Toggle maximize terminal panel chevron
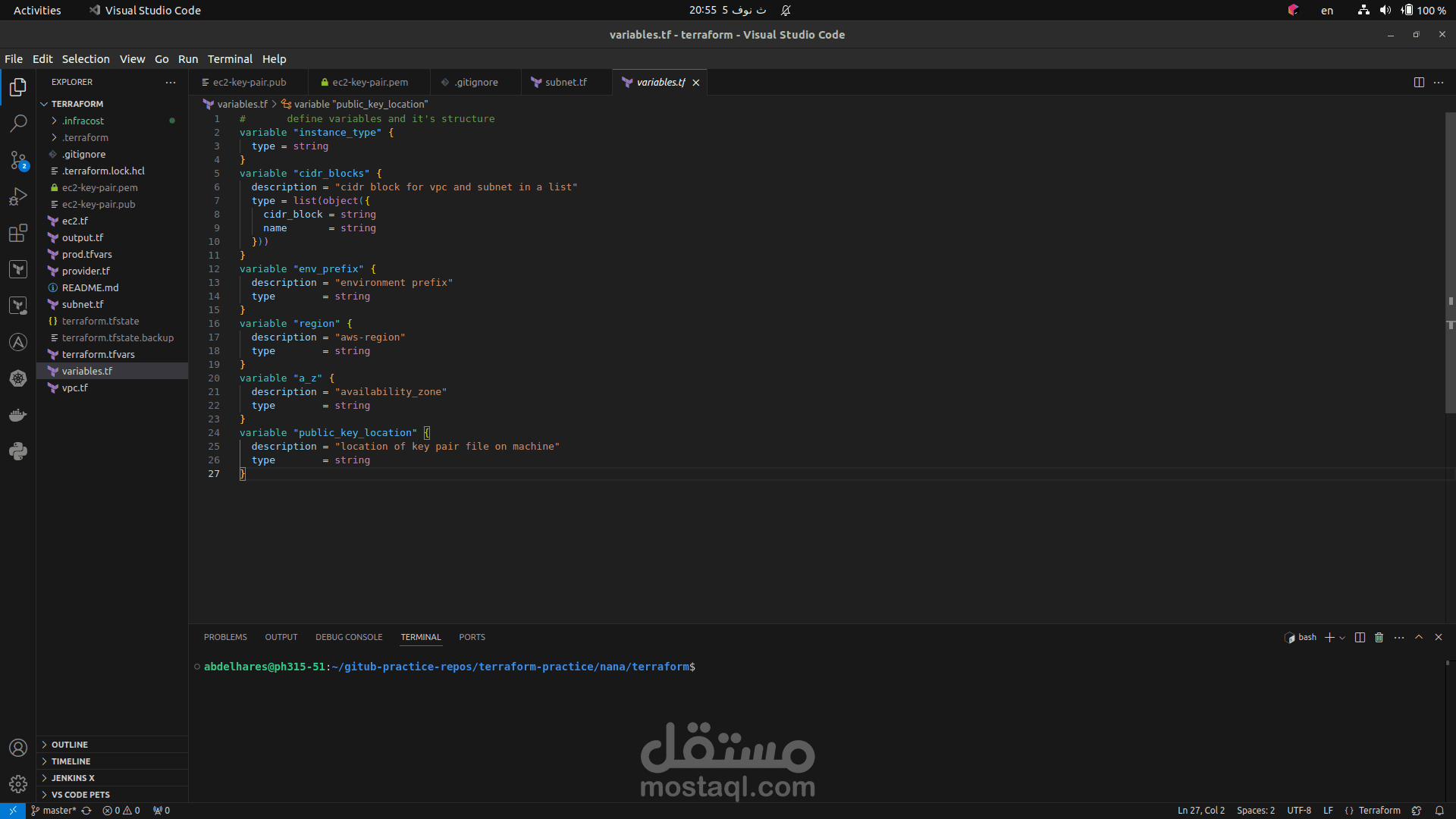Screen dimensions: 1456x819 pos(1419,638)
